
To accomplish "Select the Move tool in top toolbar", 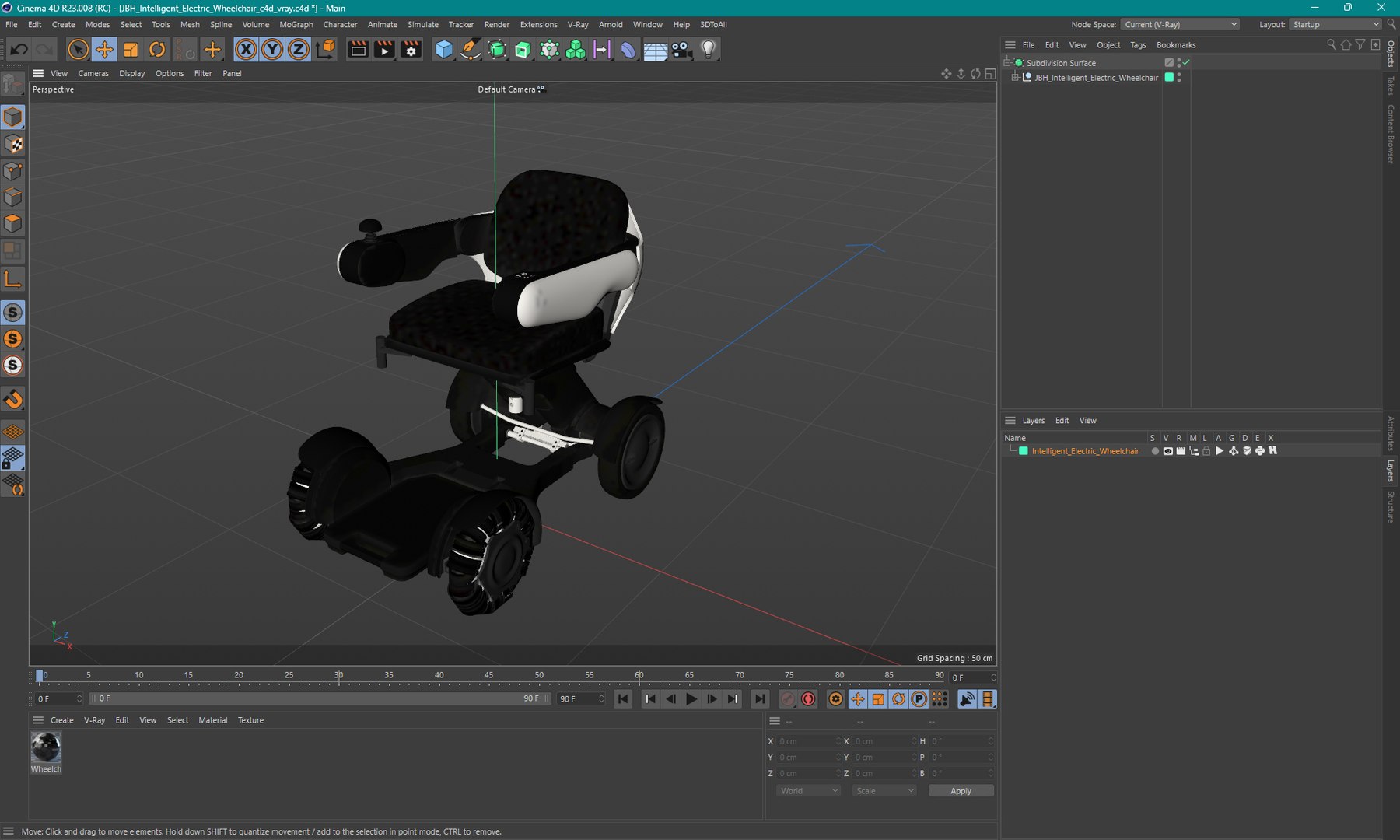I will coord(104,50).
